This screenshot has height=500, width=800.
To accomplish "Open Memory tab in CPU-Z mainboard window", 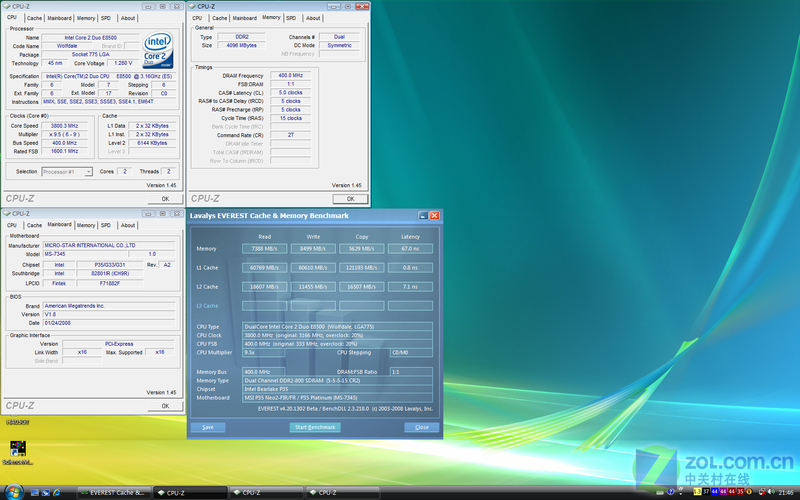I will point(85,226).
